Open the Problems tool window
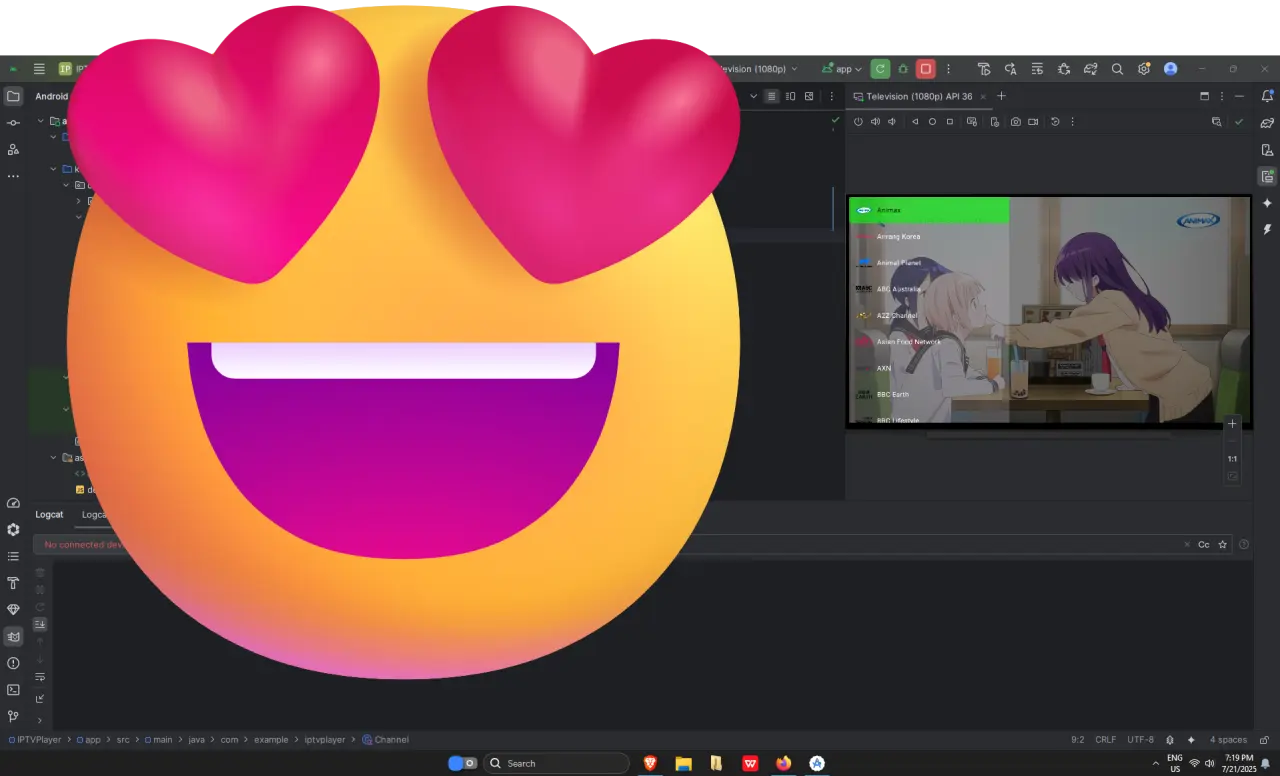This screenshot has height=776, width=1280. click(13, 663)
